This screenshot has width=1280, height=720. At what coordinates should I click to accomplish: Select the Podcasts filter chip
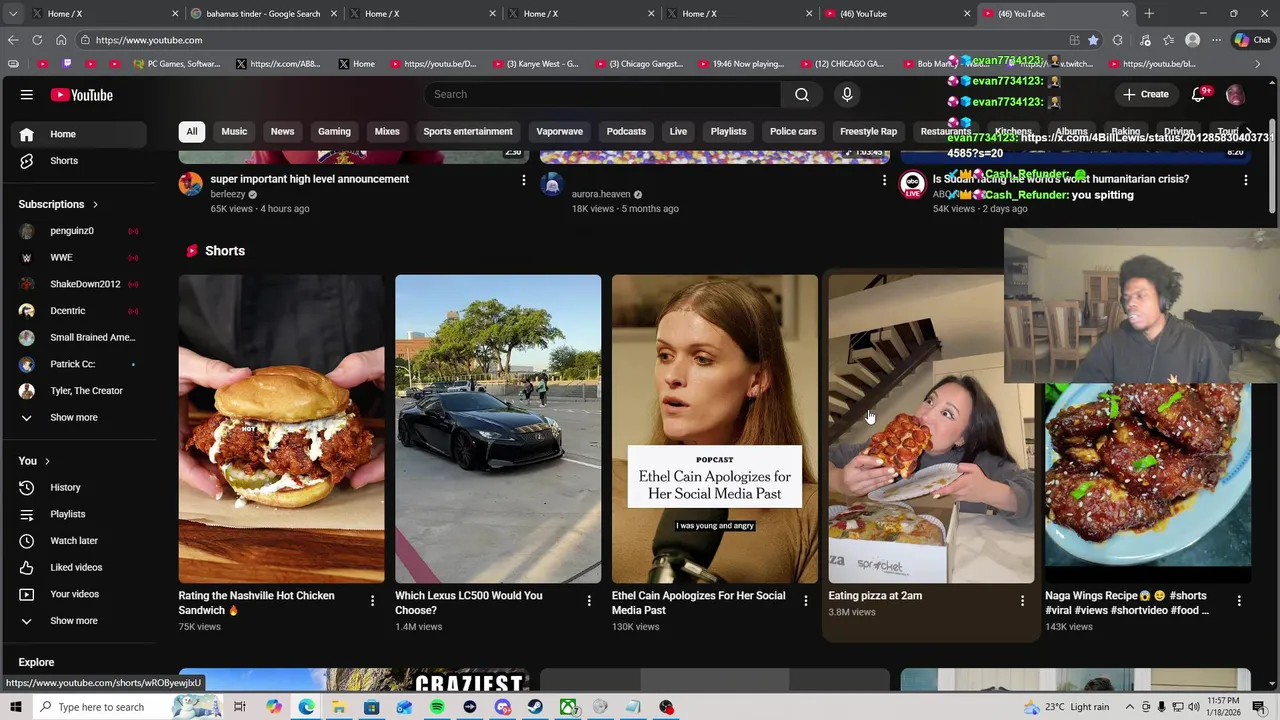[x=626, y=131]
